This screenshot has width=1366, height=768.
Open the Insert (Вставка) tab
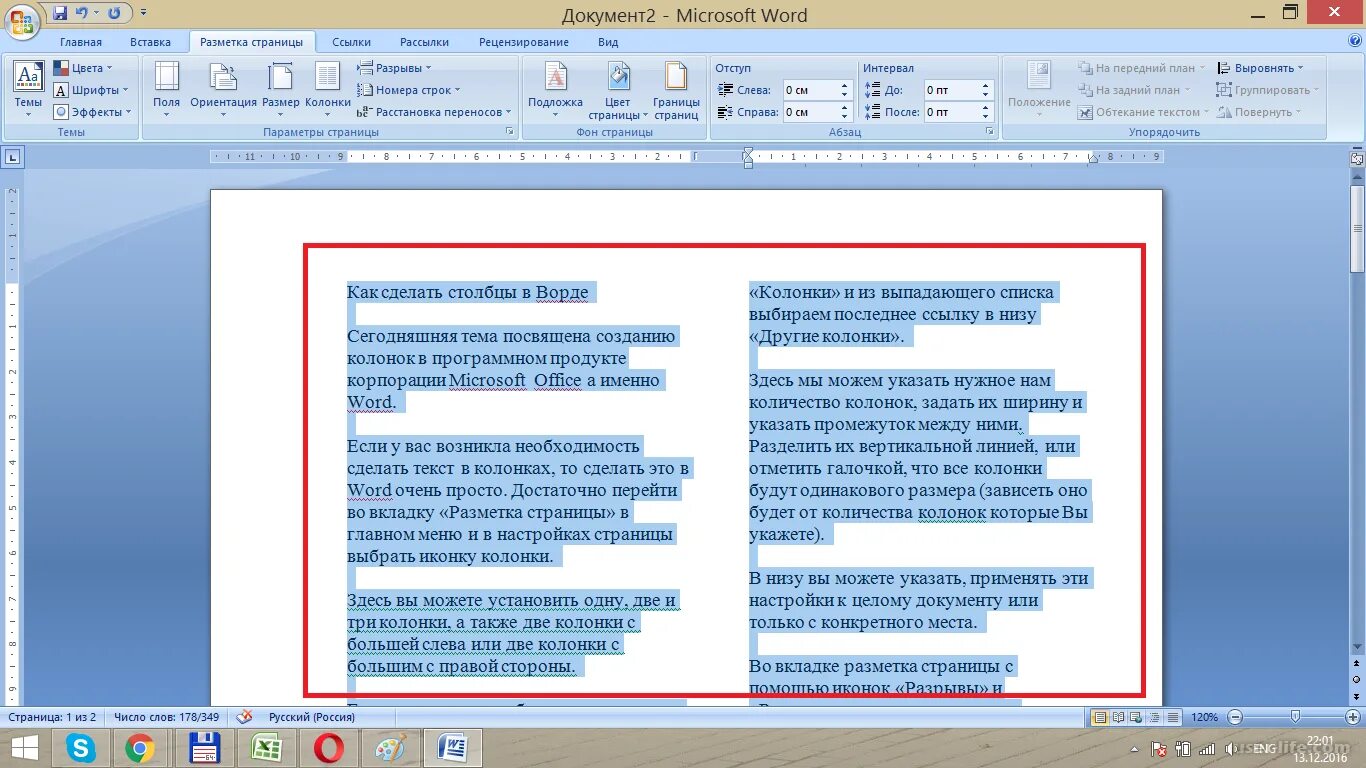(x=150, y=42)
